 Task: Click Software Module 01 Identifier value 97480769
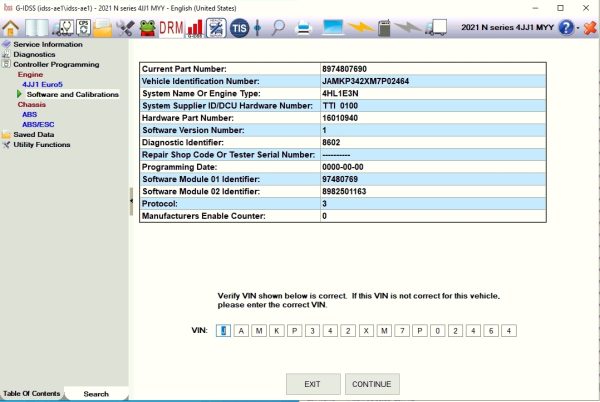(340, 179)
